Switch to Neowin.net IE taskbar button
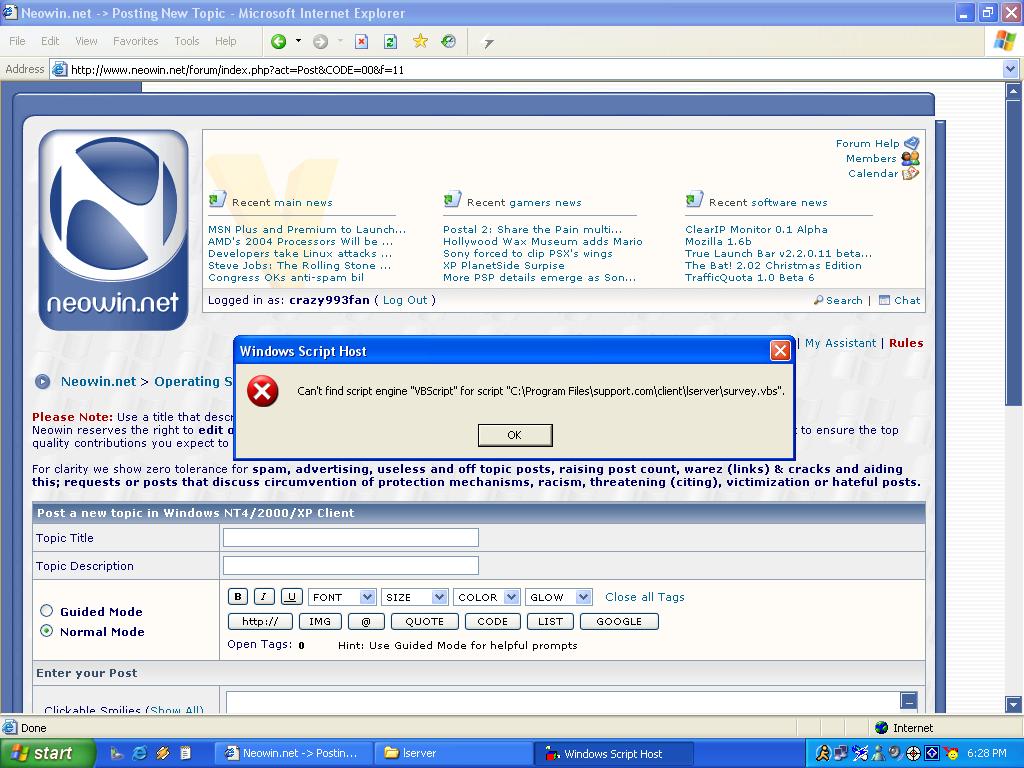Screen dimensions: 1024x768 pos(295,753)
